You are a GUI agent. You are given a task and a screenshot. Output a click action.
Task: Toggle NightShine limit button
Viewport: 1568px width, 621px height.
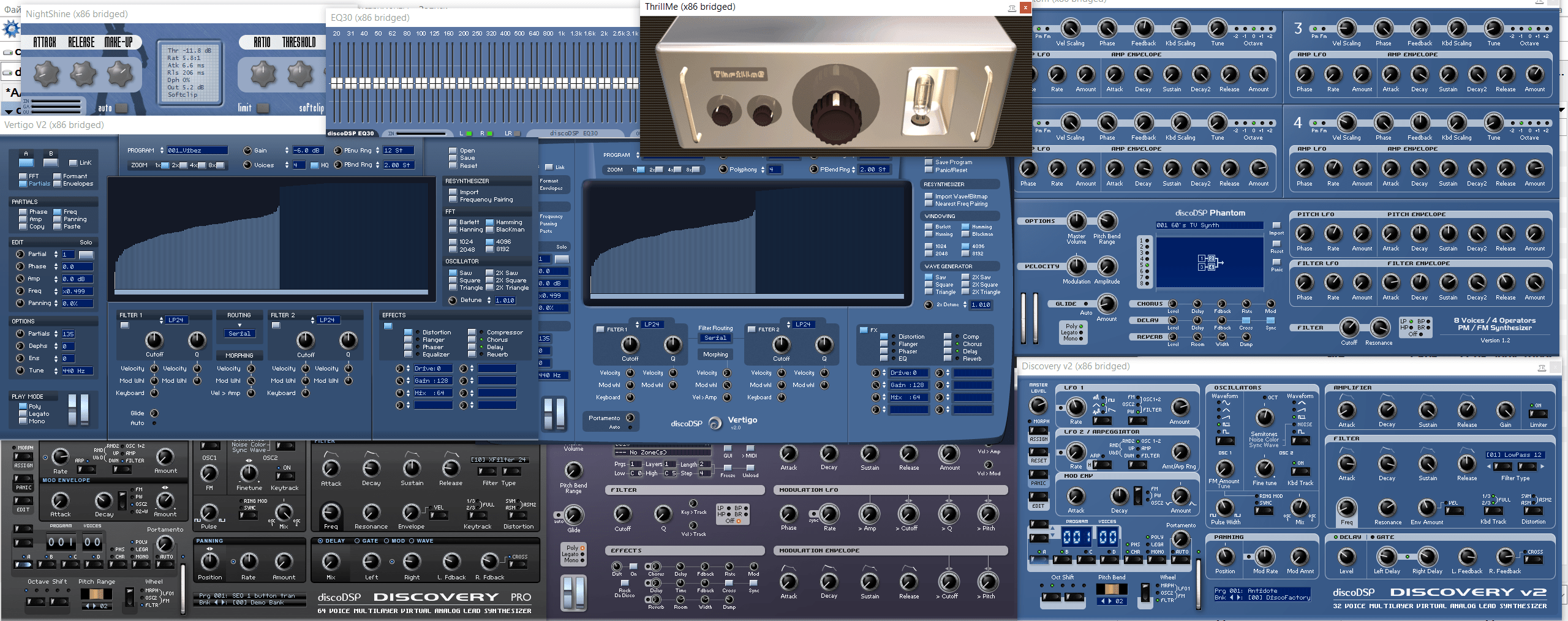click(263, 108)
